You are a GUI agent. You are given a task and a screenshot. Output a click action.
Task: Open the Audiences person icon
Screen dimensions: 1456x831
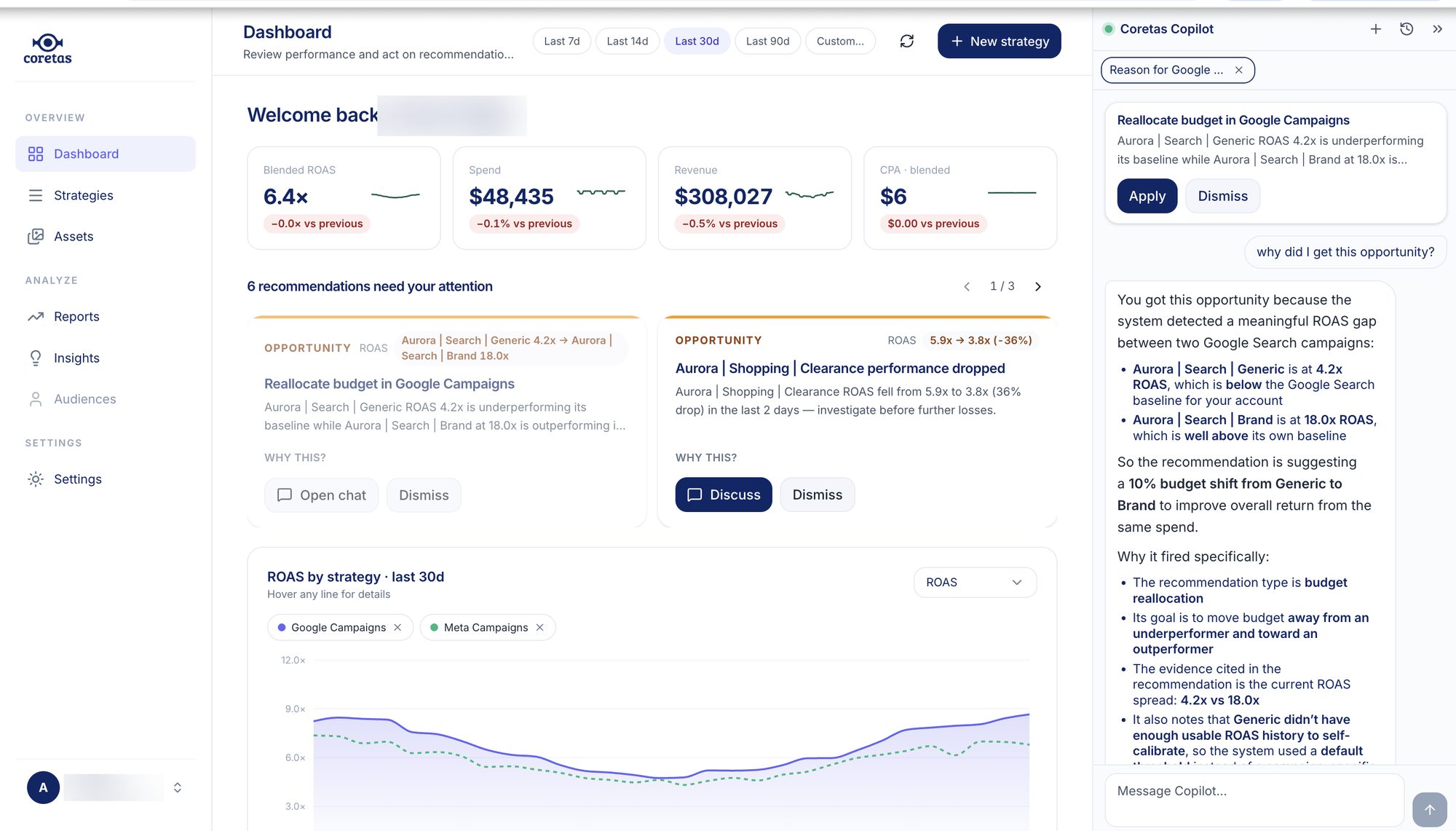(36, 399)
